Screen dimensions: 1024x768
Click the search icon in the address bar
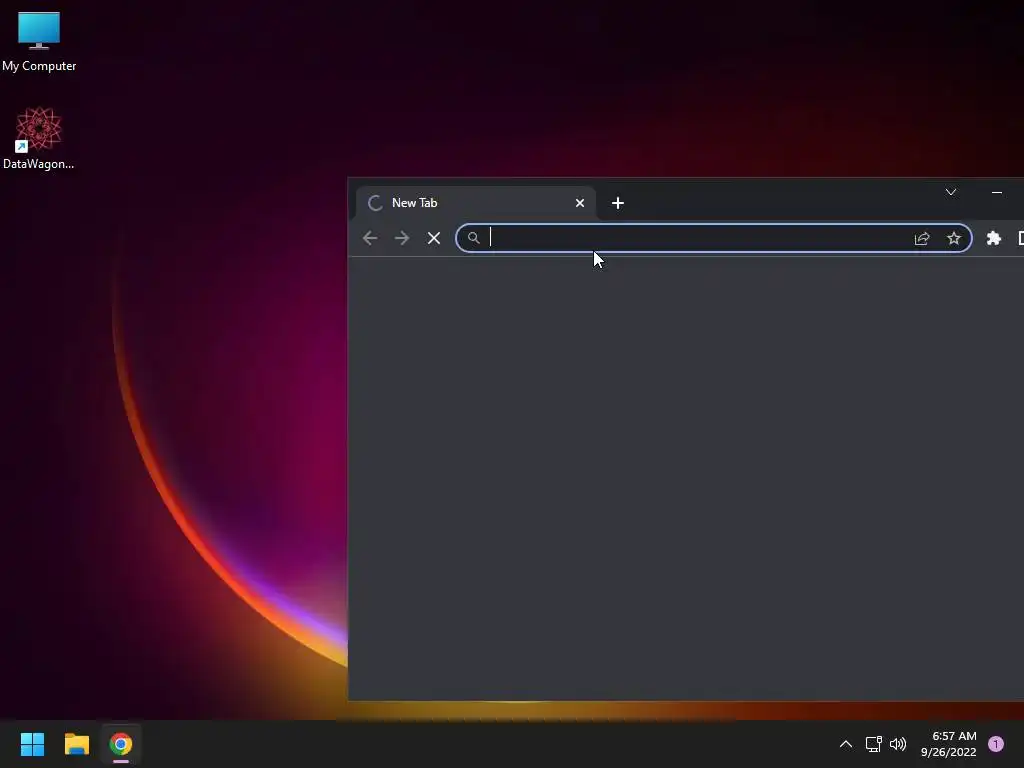tap(473, 238)
